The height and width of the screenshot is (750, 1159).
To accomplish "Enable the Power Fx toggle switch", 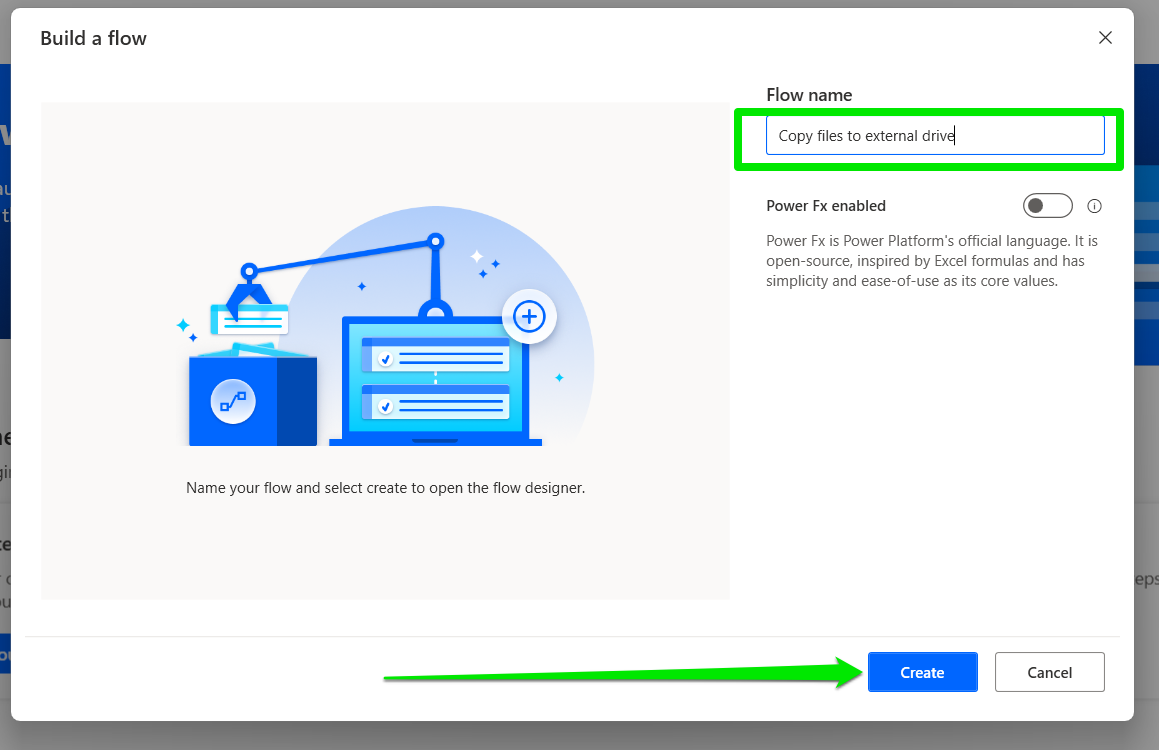I will point(1047,206).
